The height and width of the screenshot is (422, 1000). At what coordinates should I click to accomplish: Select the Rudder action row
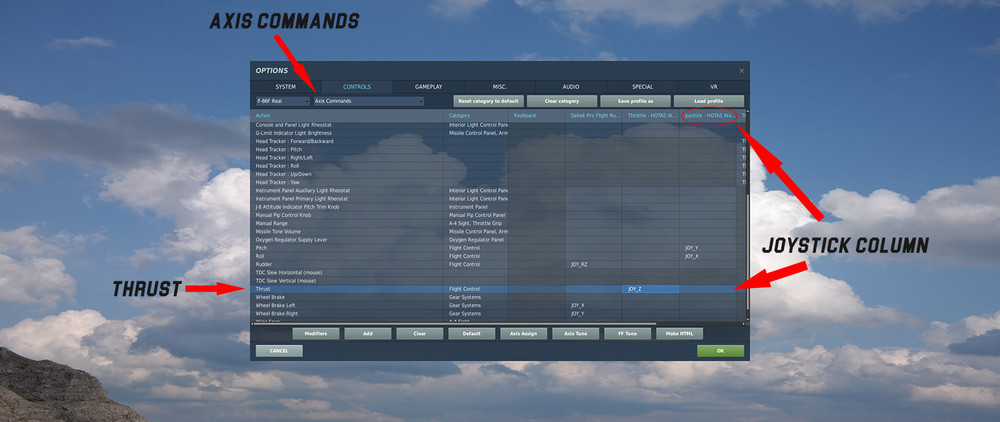pyautogui.click(x=497, y=265)
